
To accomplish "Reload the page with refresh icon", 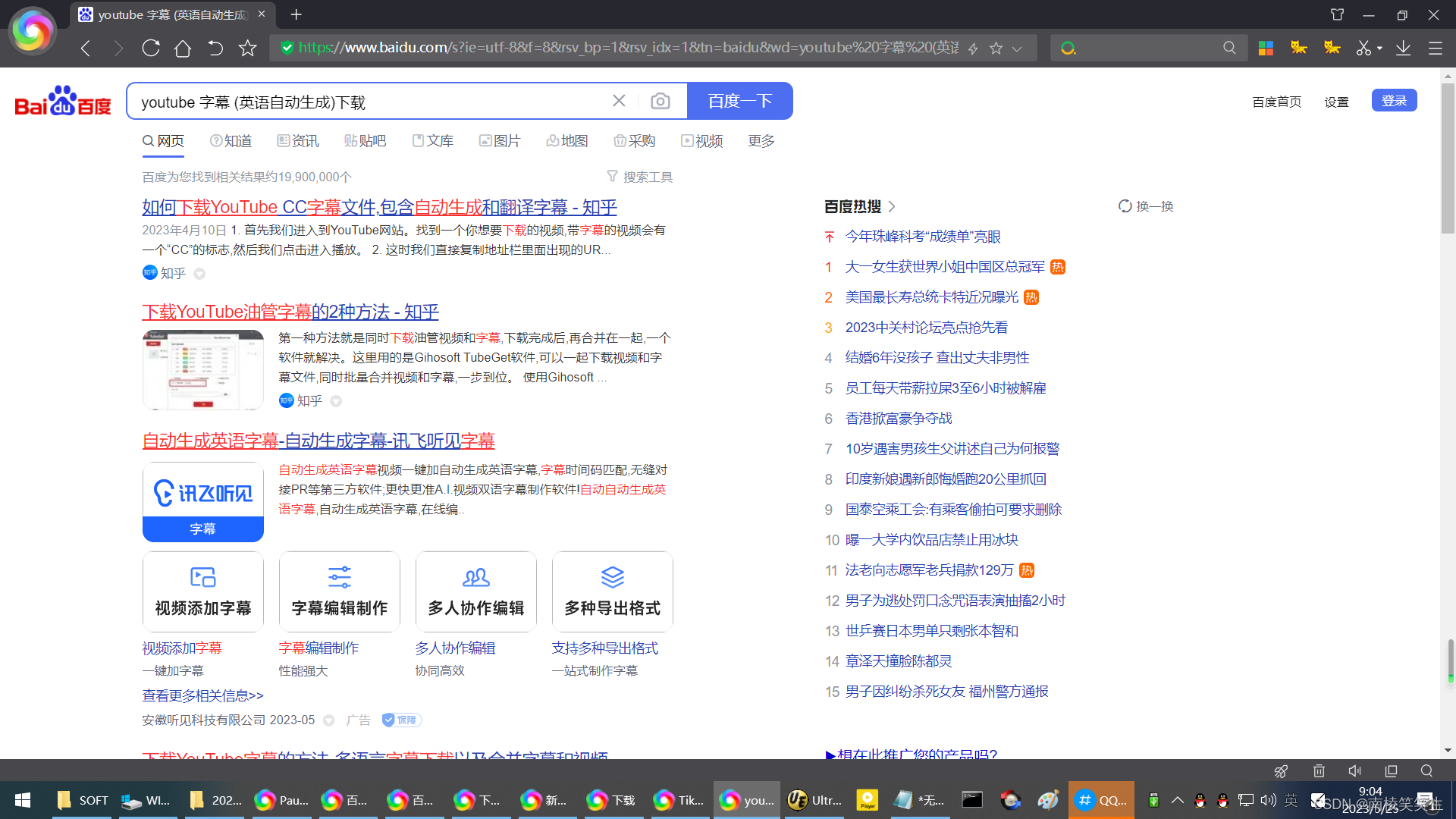I will (x=151, y=49).
